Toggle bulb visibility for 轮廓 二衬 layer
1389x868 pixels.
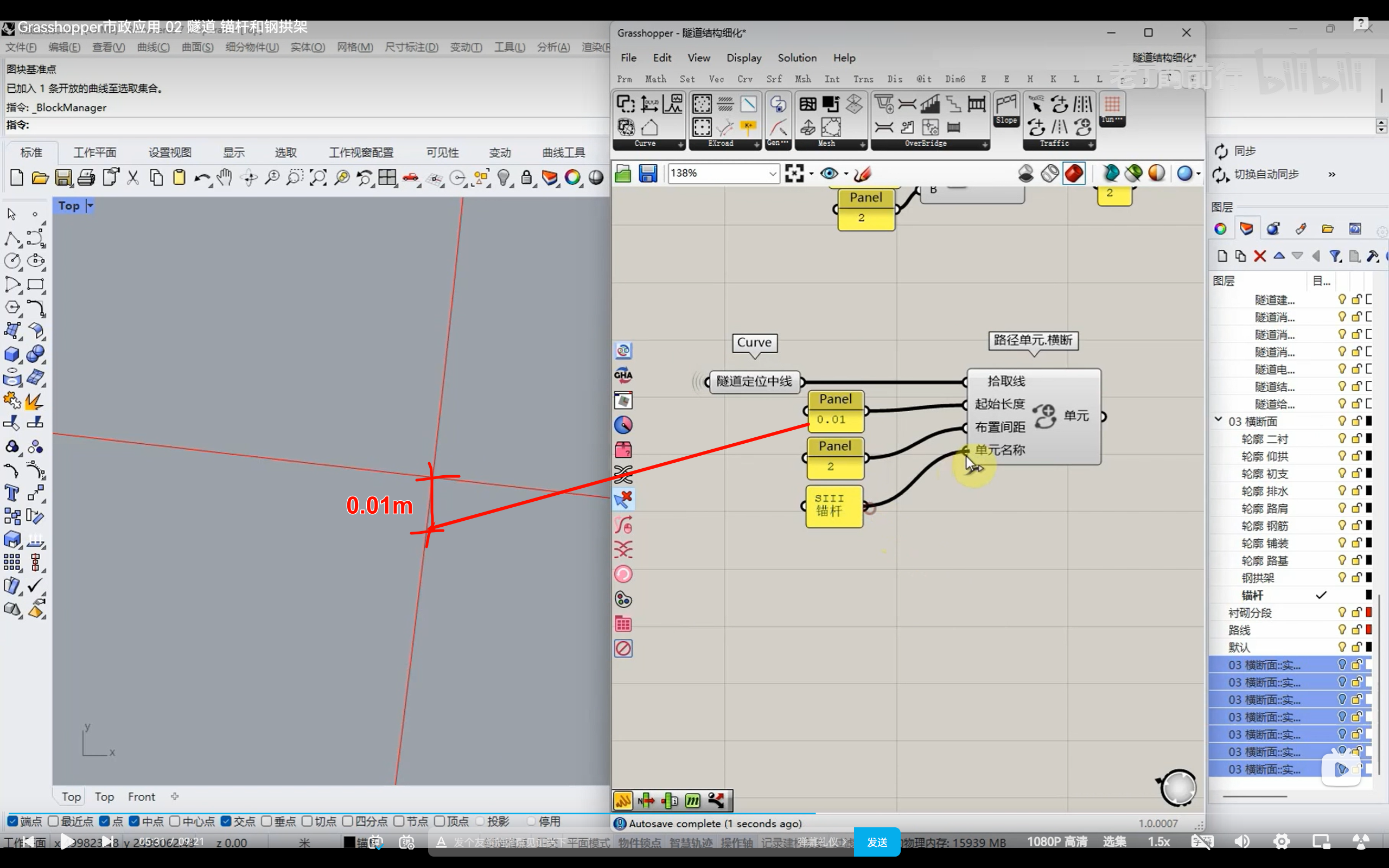(1341, 438)
